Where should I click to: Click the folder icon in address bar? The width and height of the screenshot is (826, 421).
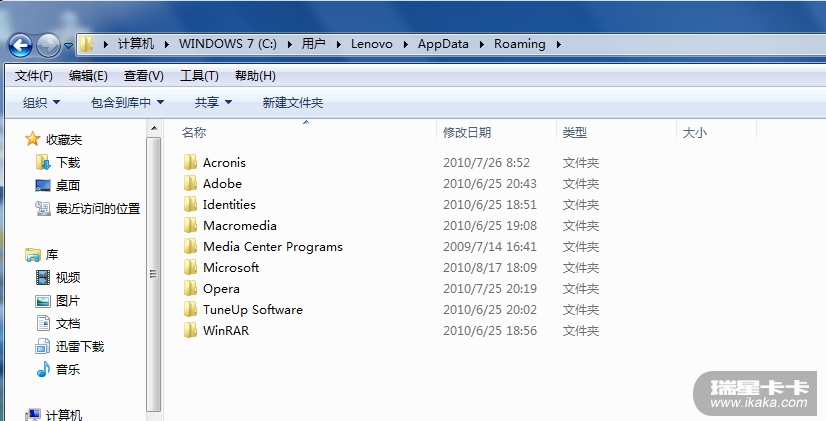pos(86,44)
